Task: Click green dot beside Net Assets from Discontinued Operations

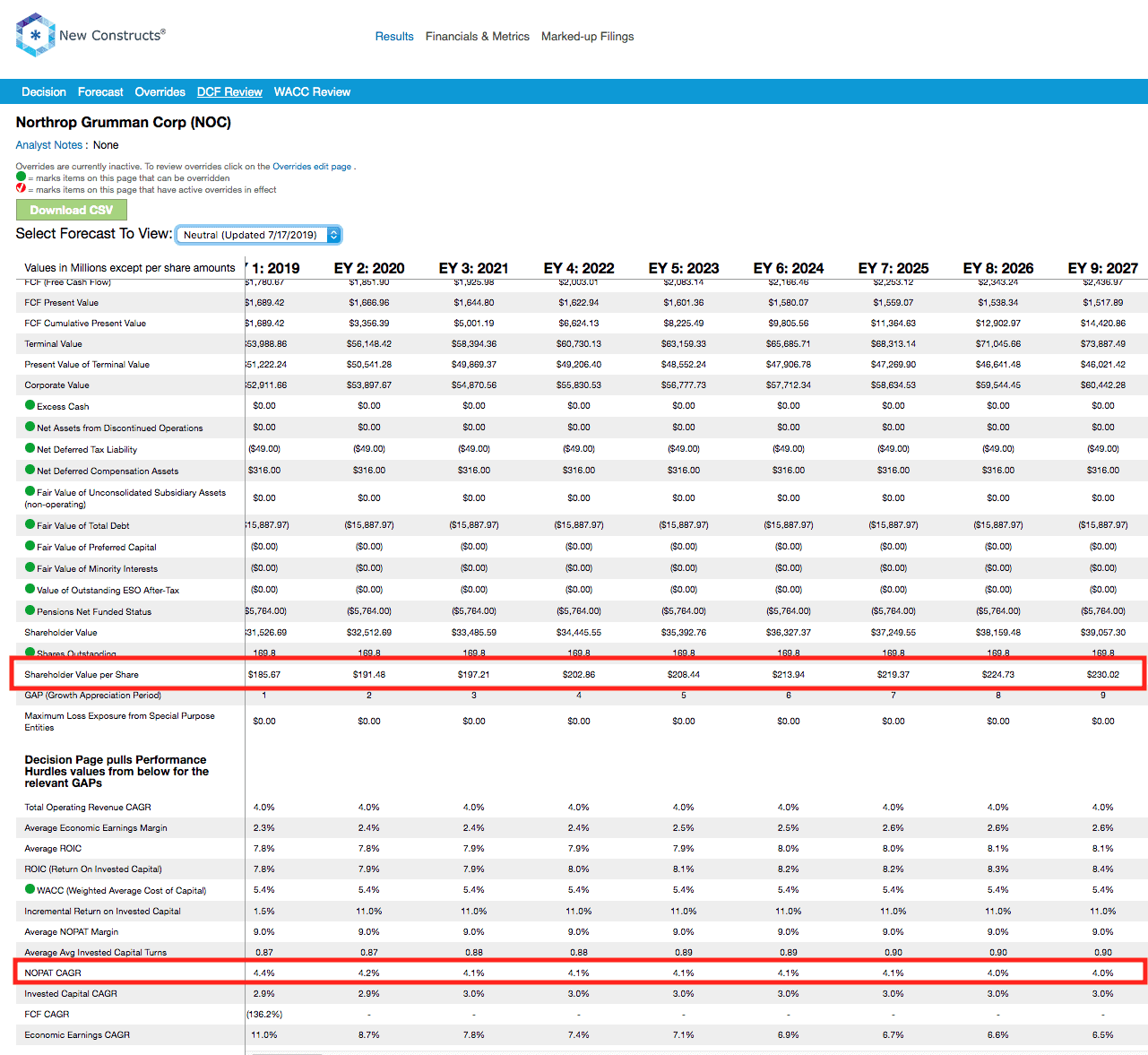Action: 30,427
